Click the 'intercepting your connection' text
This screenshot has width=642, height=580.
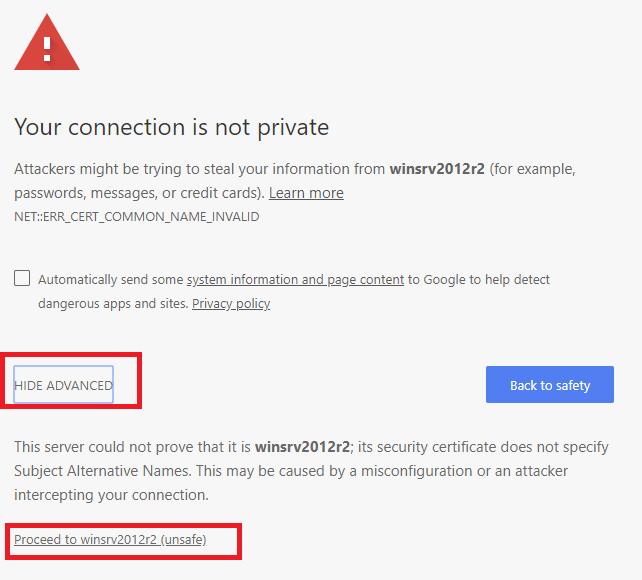(x=111, y=495)
